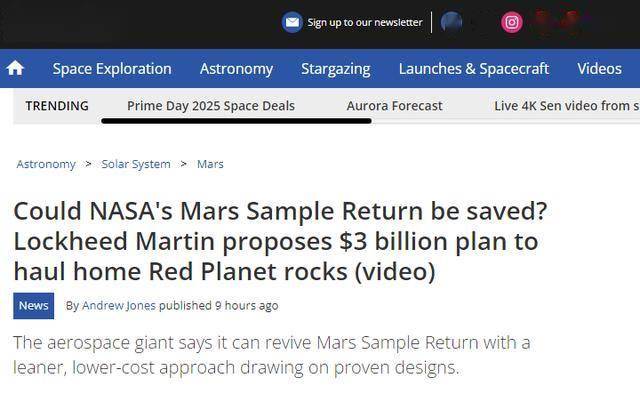640x394 pixels.
Task: Click the blue envelope newsletter icon
Action: point(292,22)
